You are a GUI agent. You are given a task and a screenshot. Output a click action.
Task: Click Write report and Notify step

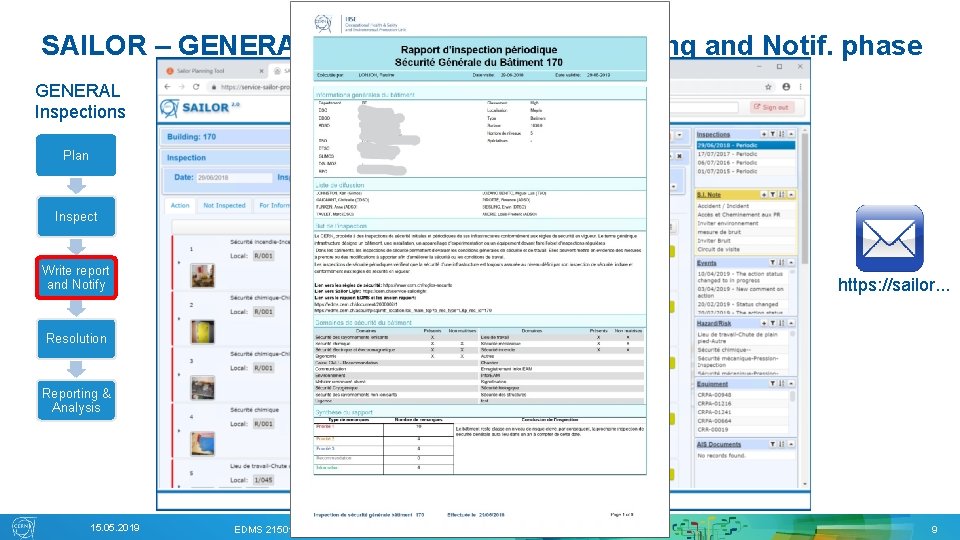click(76, 277)
